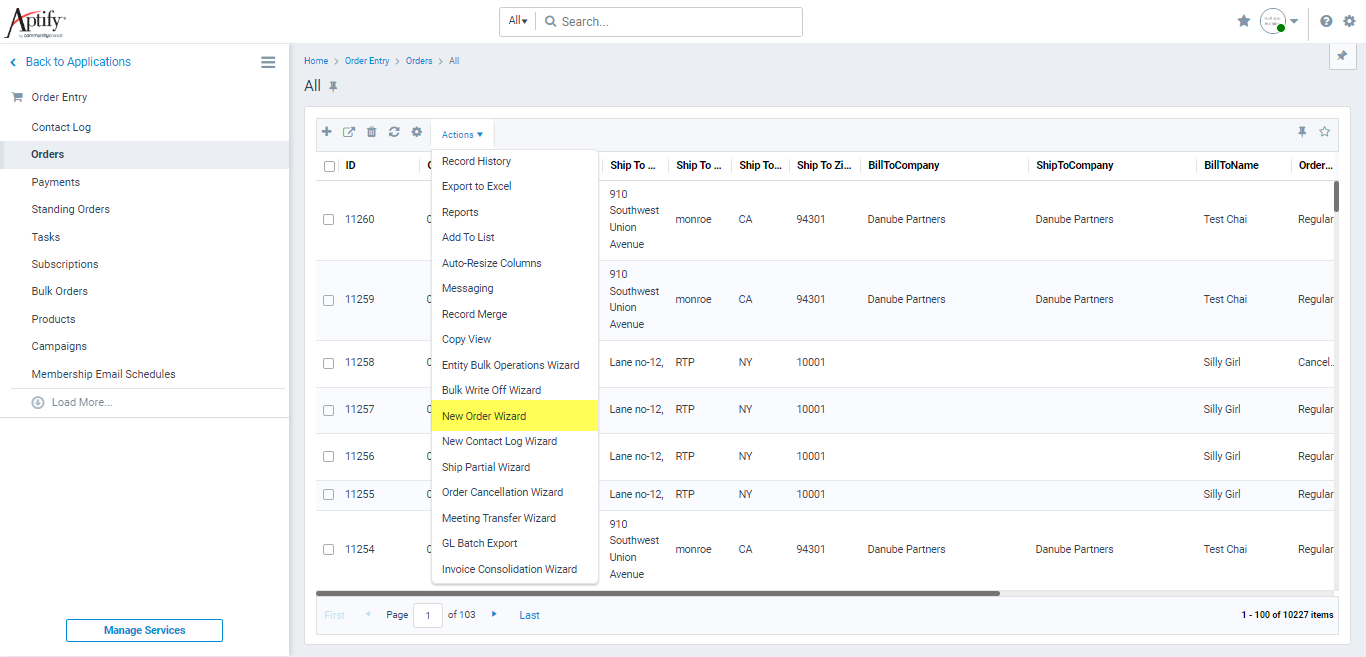Jump to Last page link
Viewport: 1366px width, 657px height.
529,615
